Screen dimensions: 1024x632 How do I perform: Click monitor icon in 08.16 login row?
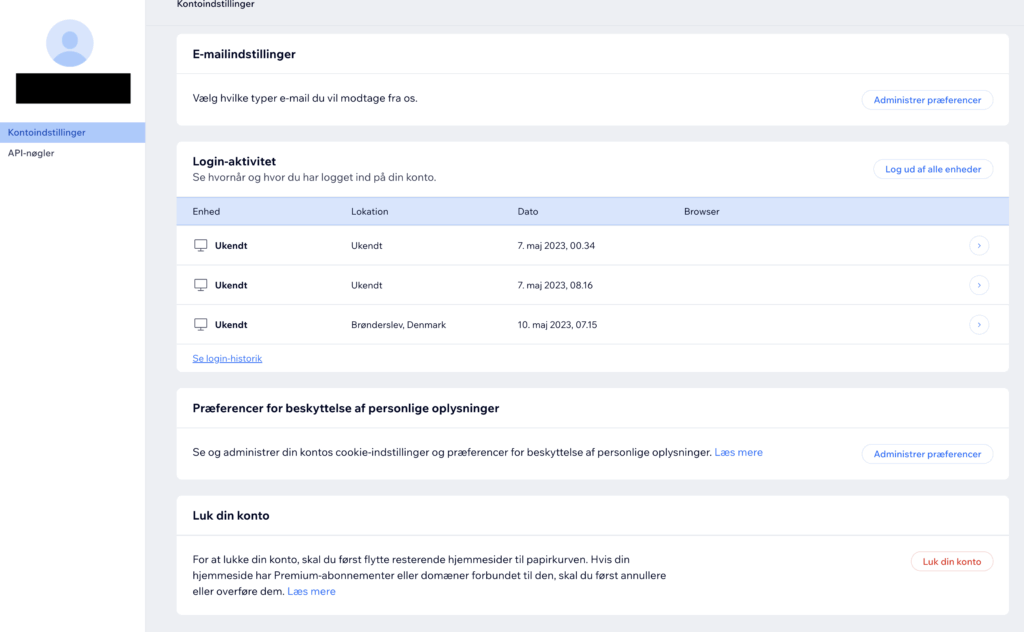point(200,285)
